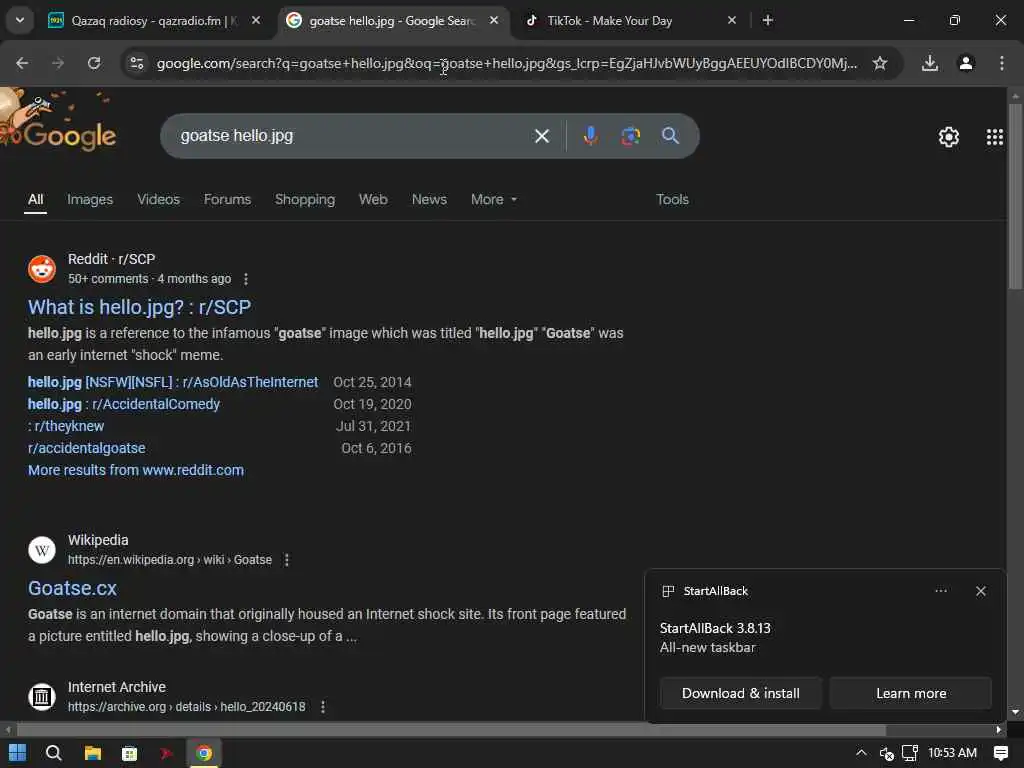Open taskbar search
The image size is (1024, 768).
click(x=54, y=753)
